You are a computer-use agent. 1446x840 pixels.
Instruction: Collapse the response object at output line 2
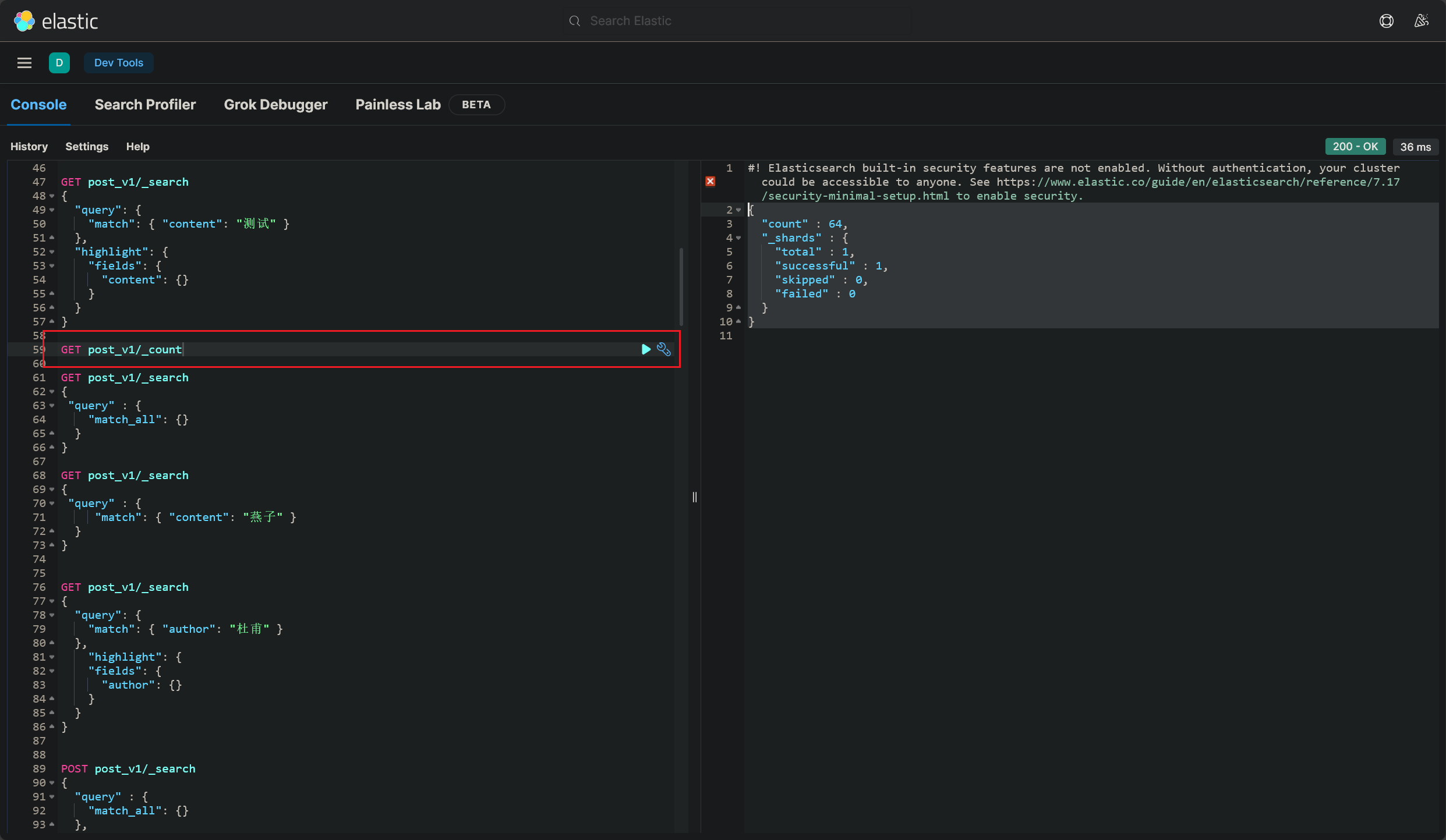point(738,210)
